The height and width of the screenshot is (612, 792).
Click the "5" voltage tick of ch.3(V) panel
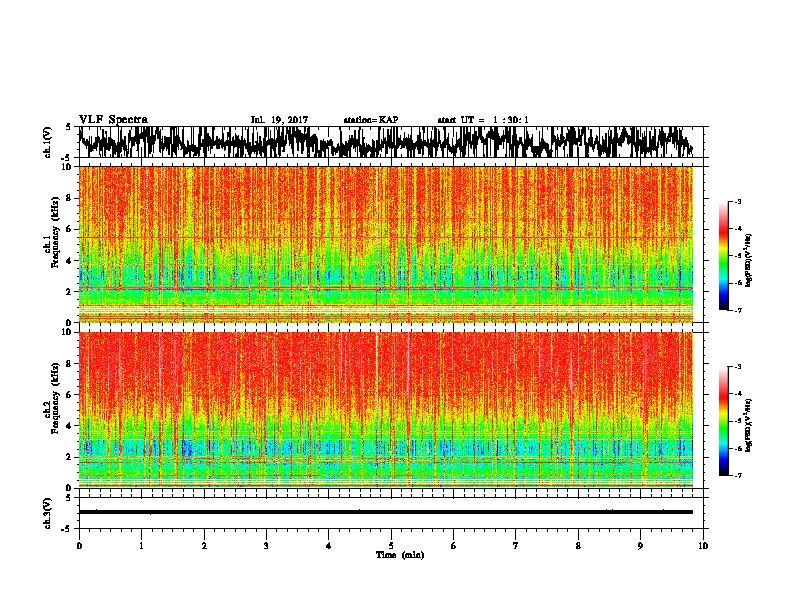pos(68,498)
